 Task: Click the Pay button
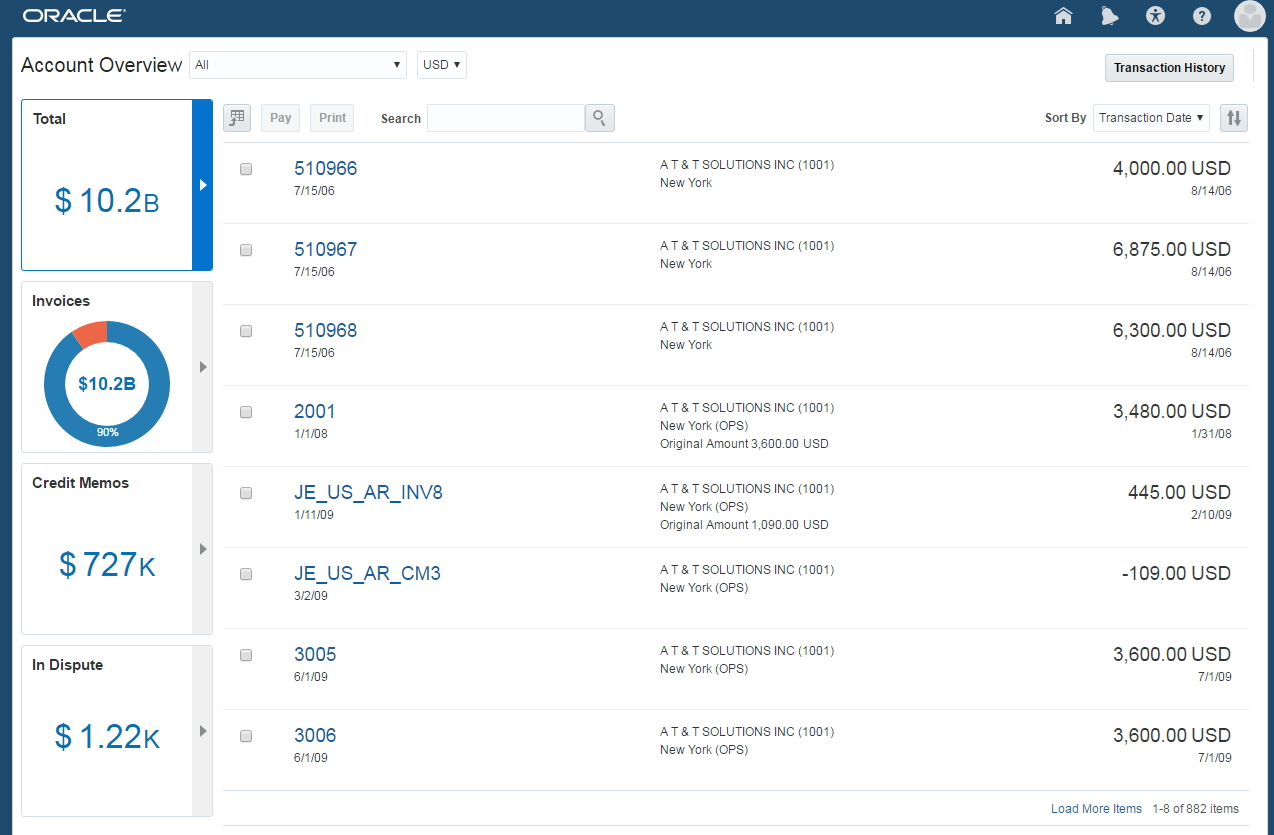(280, 118)
